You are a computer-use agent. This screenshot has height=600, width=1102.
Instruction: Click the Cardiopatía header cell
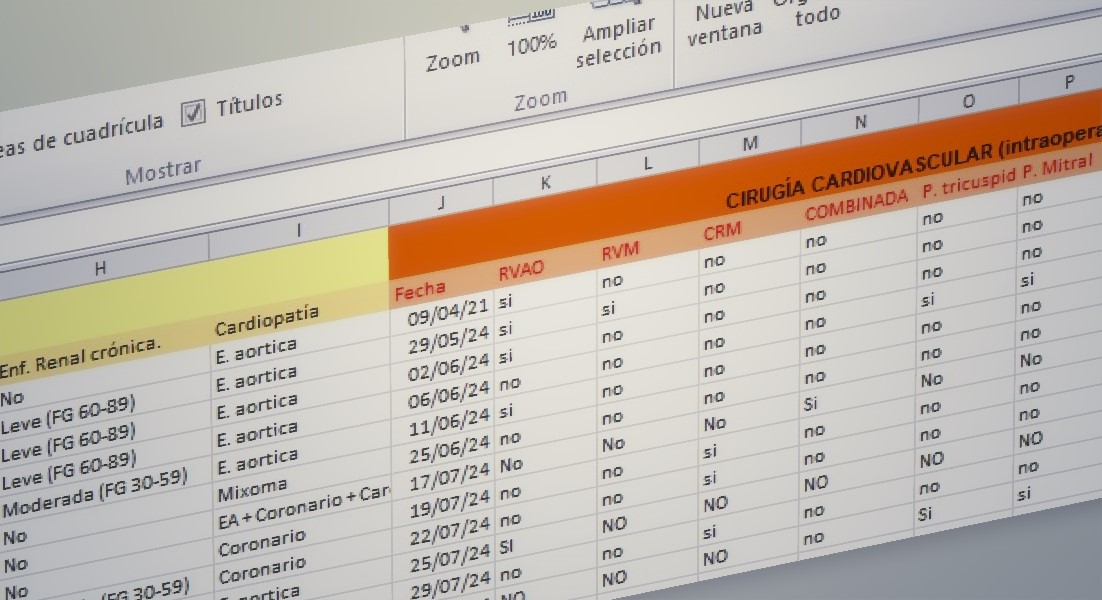click(x=267, y=320)
